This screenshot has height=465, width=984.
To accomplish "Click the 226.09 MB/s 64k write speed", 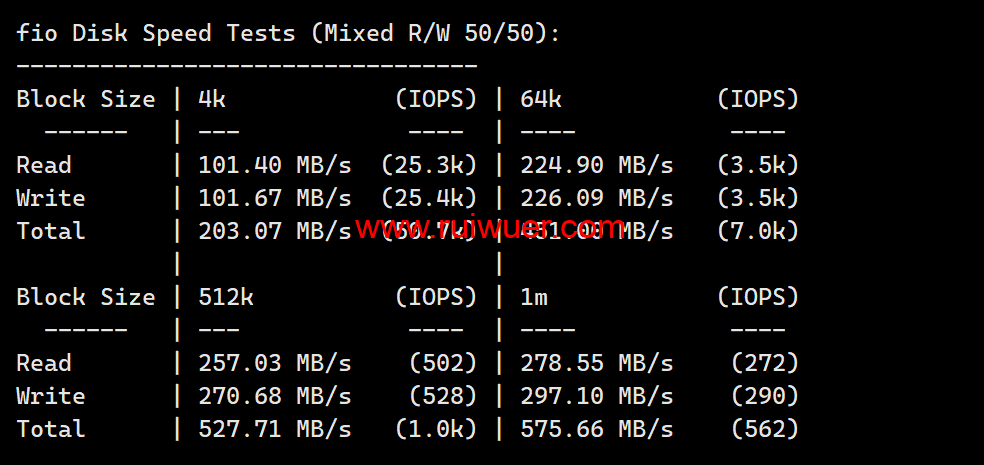I will (x=596, y=198).
